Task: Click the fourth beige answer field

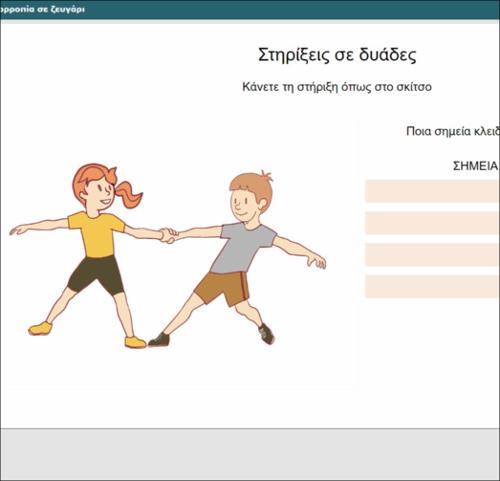Action: pos(433,286)
